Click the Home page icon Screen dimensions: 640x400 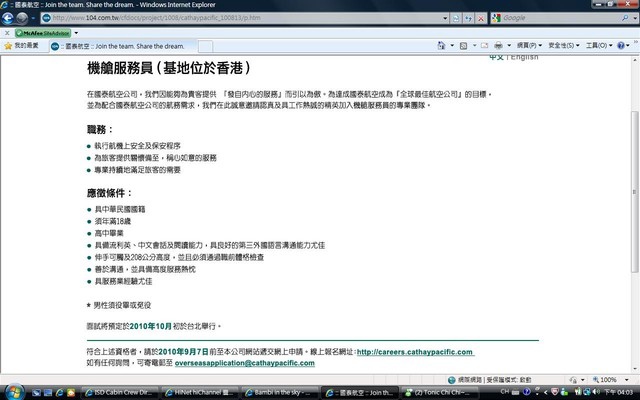(441, 45)
